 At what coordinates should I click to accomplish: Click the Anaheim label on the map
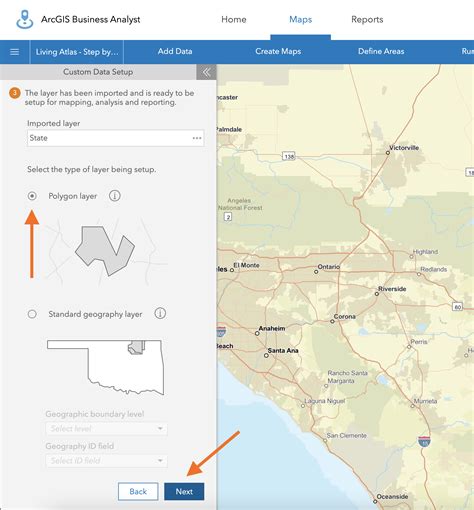pos(272,328)
